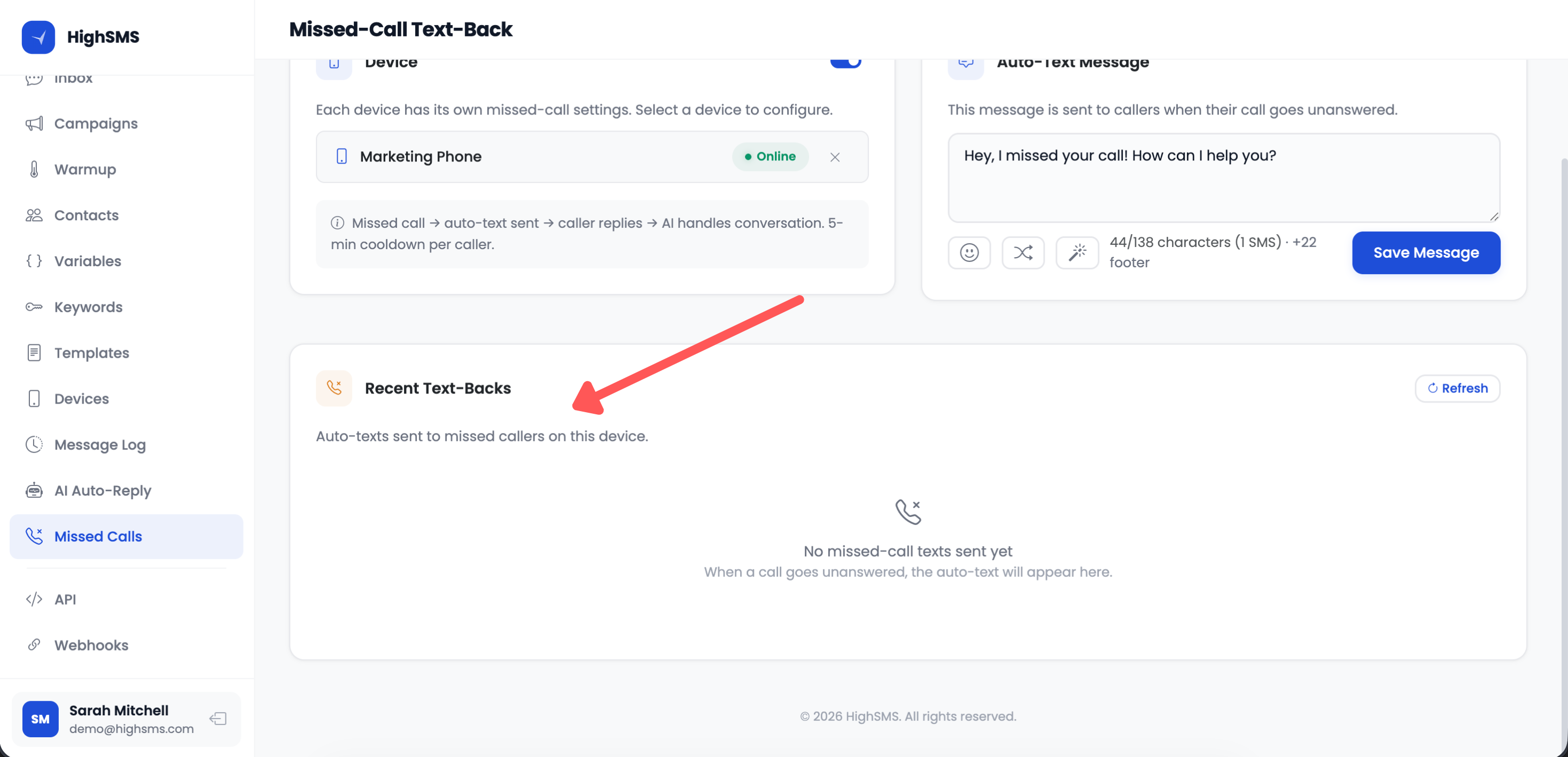Open AI Auto-Reply in the sidebar
Screen dimensions: 1568x757
click(102, 490)
